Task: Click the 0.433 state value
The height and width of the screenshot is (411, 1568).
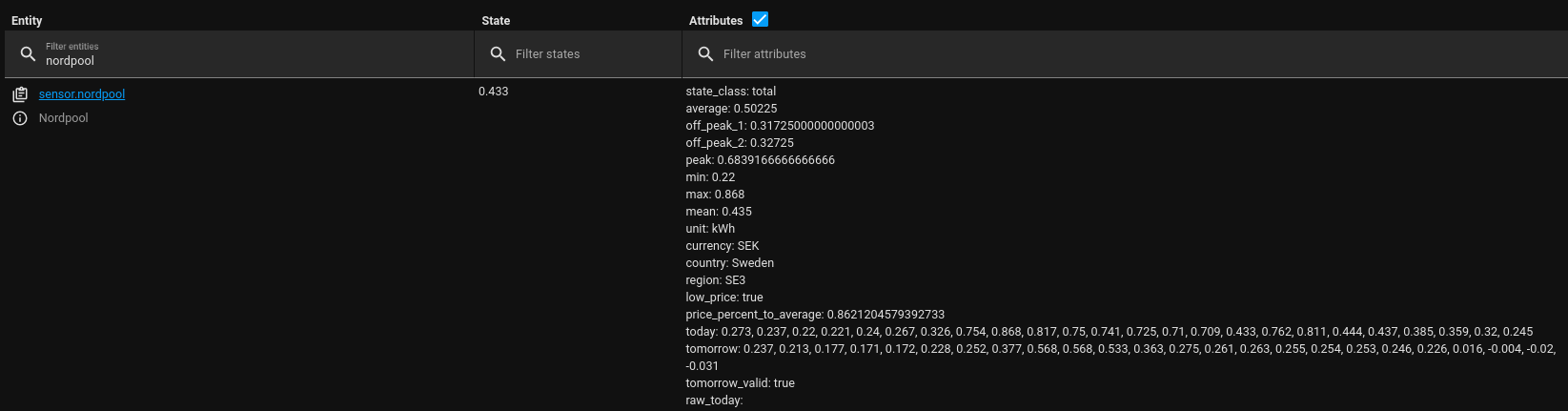Action: 494,92
